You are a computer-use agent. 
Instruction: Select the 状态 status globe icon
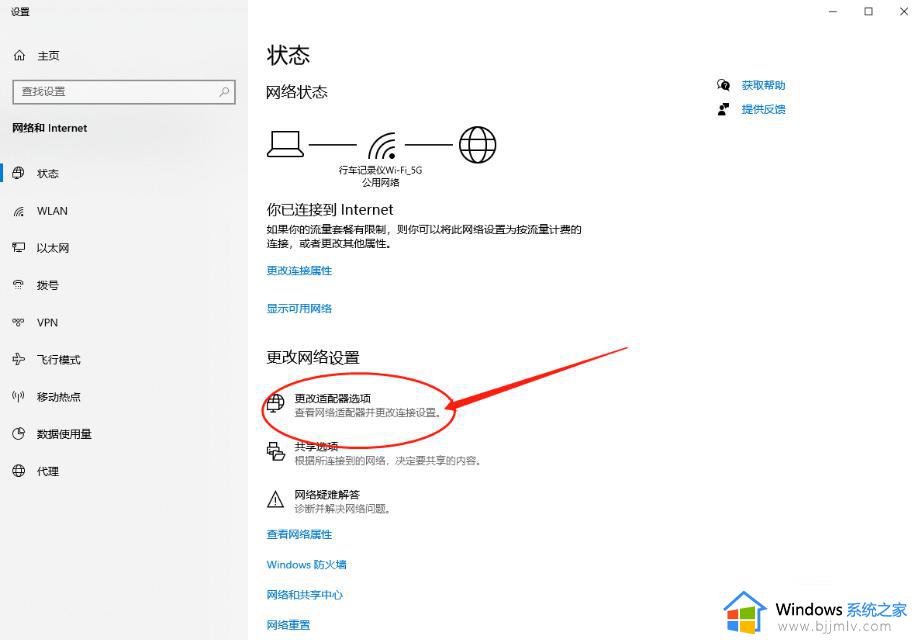coord(18,173)
